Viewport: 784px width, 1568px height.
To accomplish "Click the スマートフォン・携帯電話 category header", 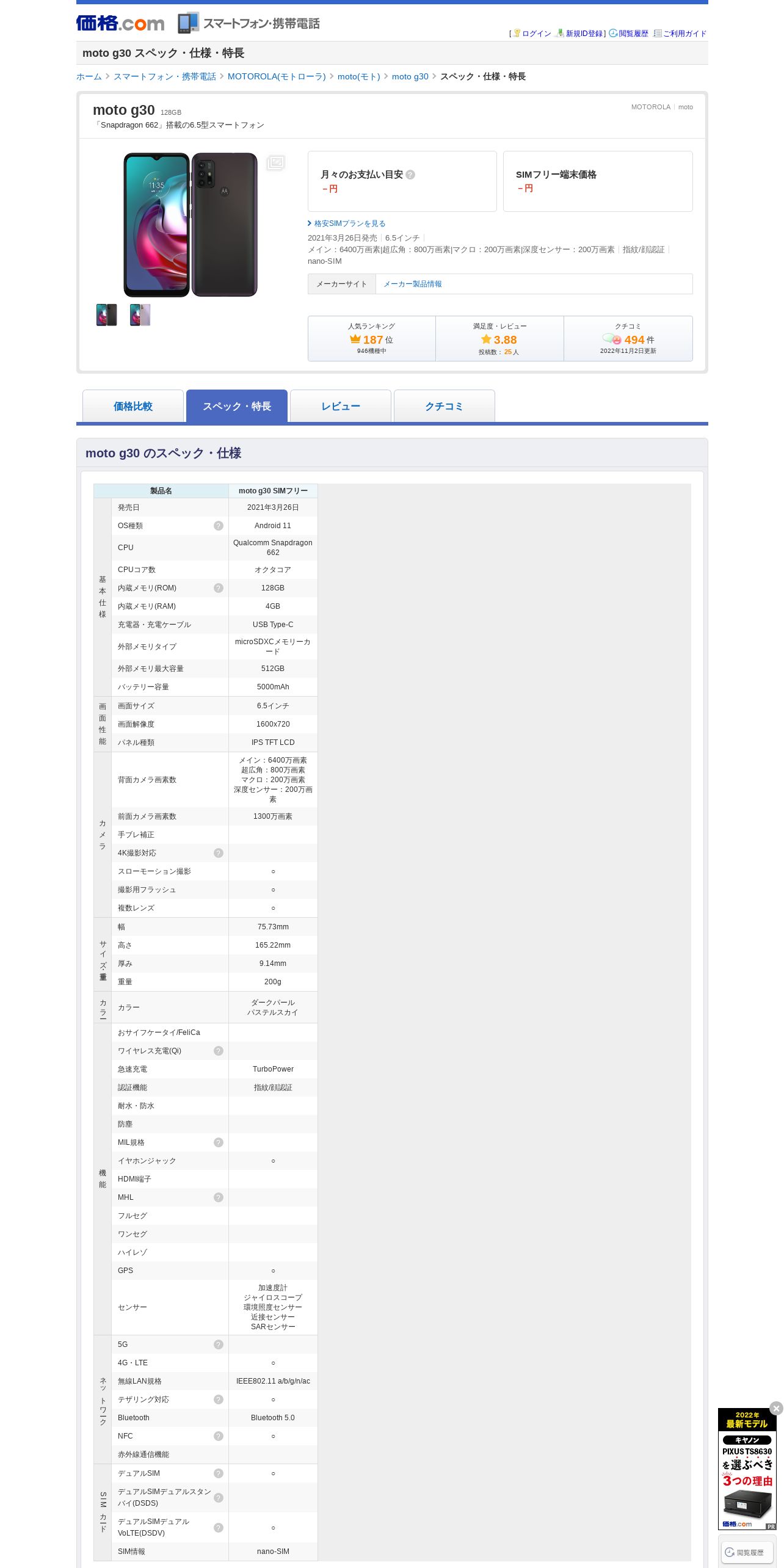I will pyautogui.click(x=249, y=23).
